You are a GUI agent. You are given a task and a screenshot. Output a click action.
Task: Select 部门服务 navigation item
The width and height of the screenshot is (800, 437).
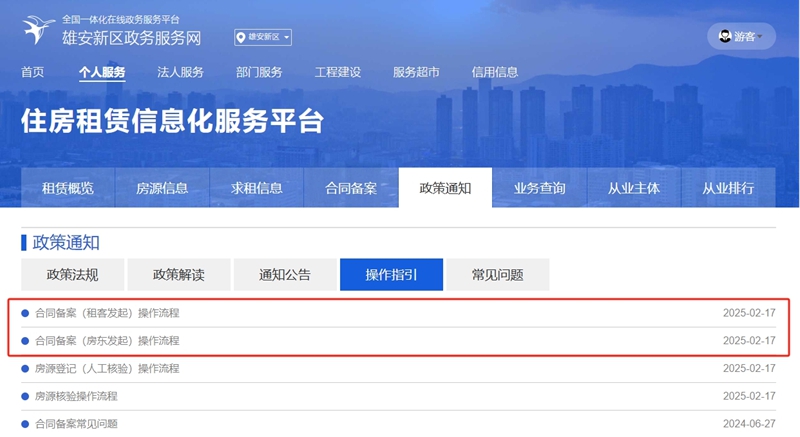(259, 72)
